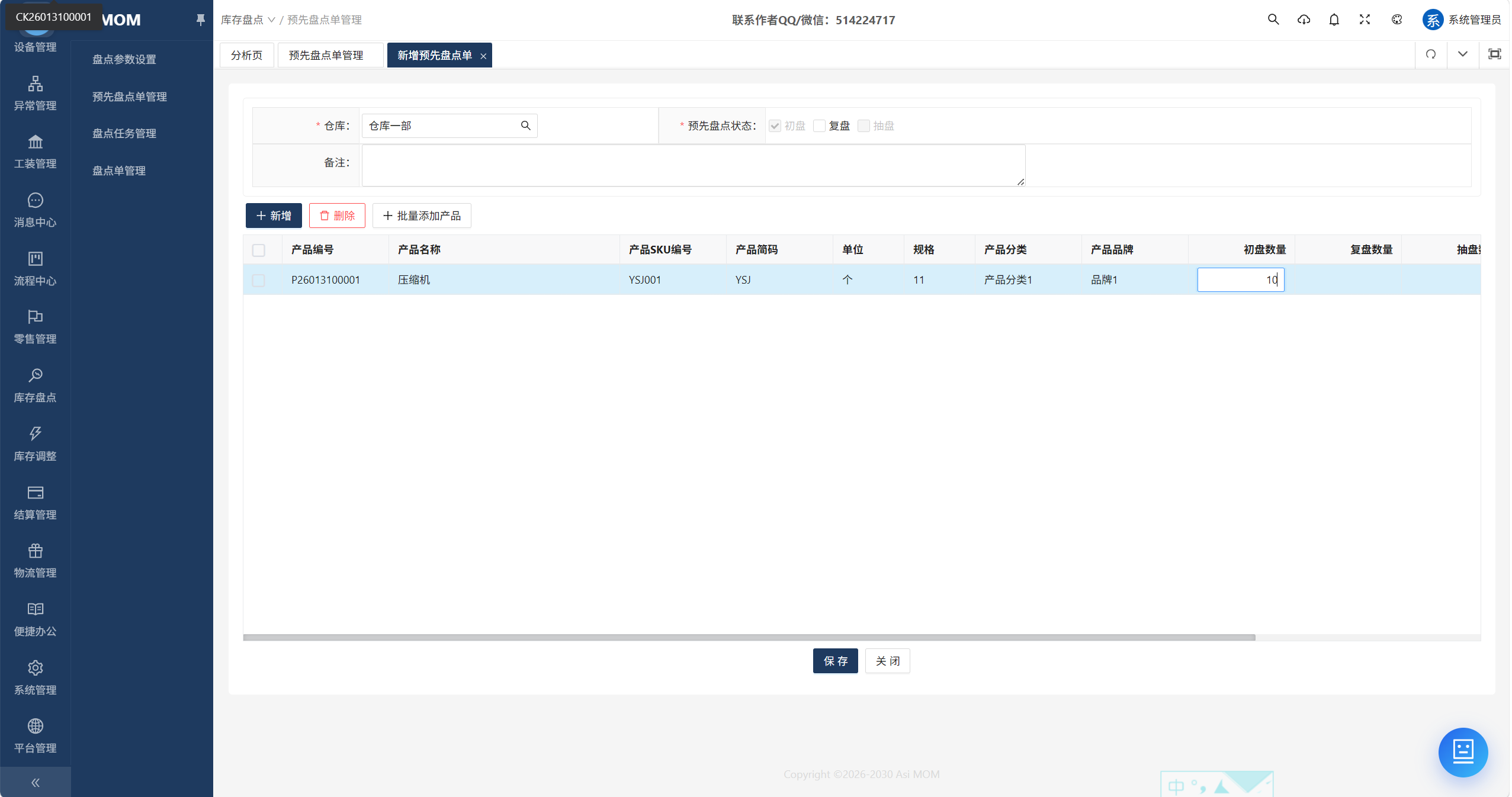
Task: Click the 删除 button
Action: [x=337, y=216]
